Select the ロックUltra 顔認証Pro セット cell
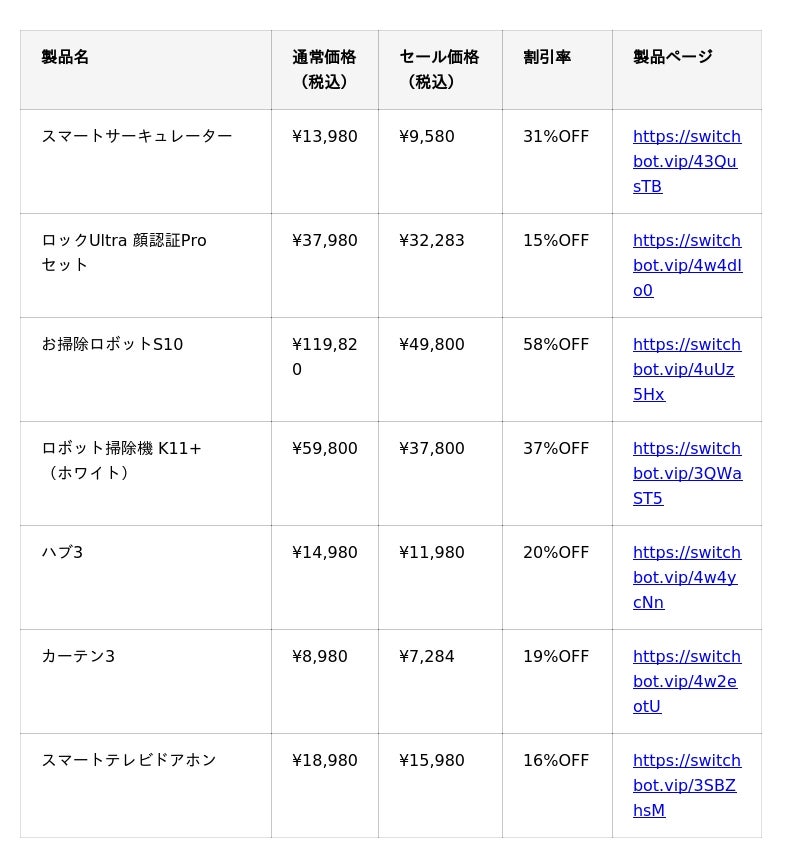This screenshot has height=868, width=800. [146, 266]
